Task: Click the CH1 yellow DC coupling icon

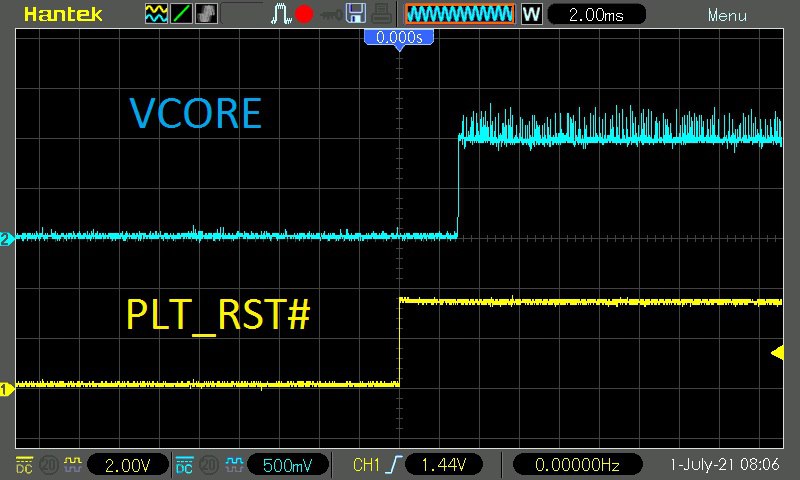Action: 24,465
